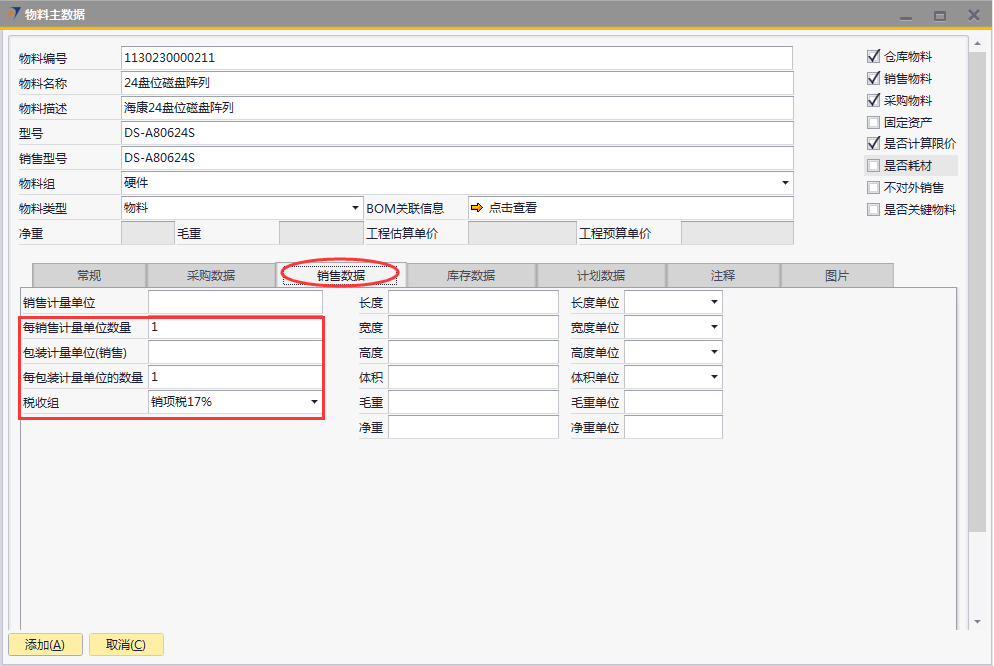Maximize the 物料主数据 window

(939, 15)
